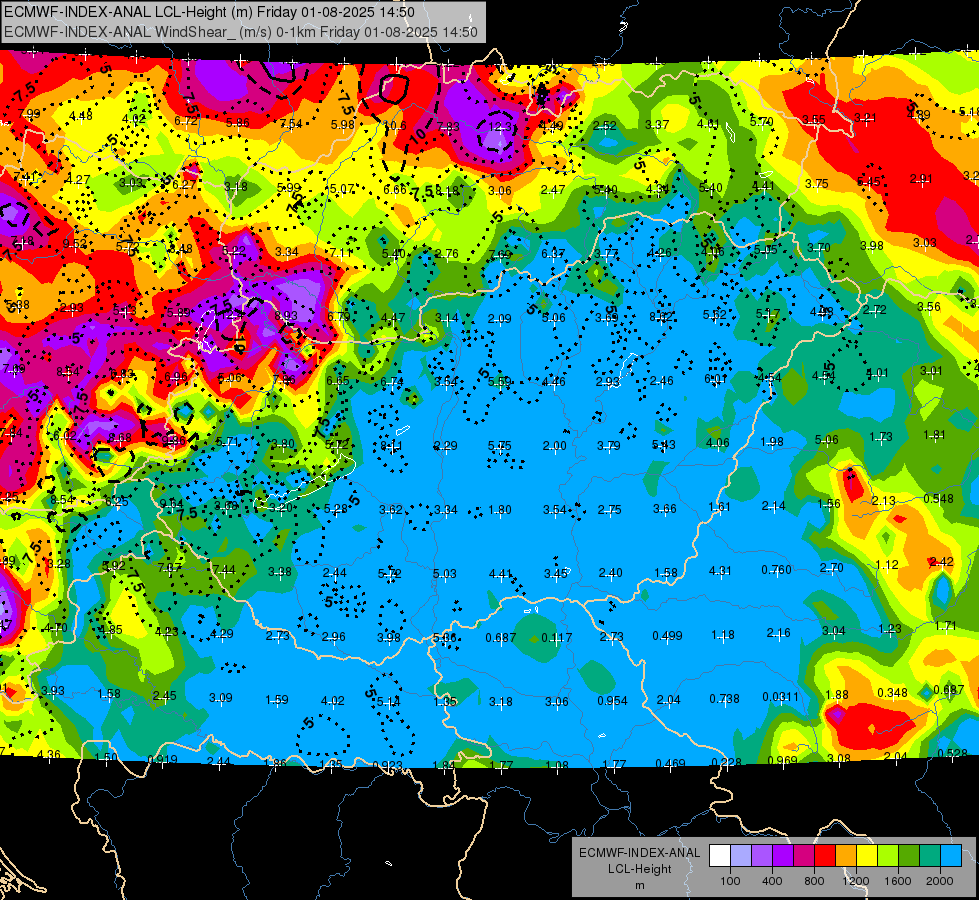Click the wind shear value 0.348

click(892, 693)
